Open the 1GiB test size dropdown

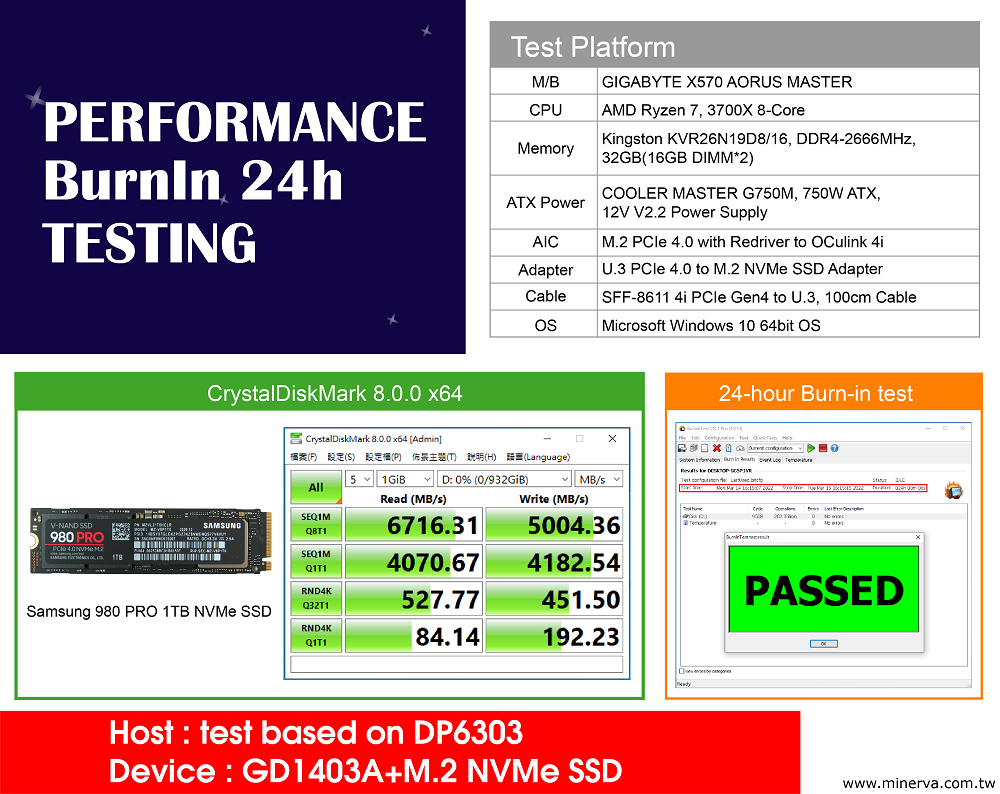pyautogui.click(x=406, y=480)
